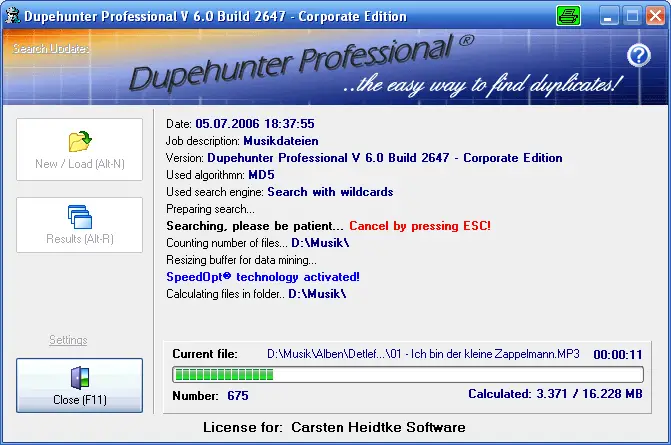
Task: Click the Preparing search... line
Action: (x=210, y=209)
